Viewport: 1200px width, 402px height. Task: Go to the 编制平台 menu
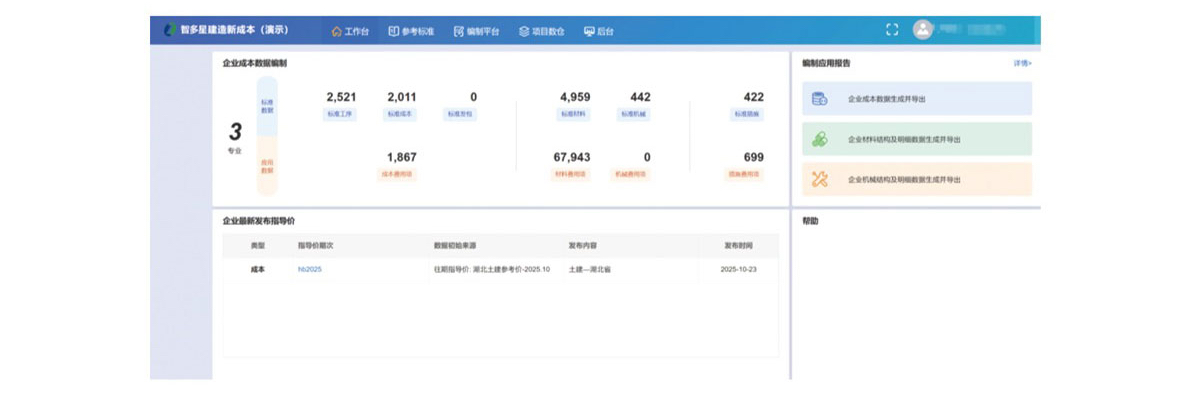click(x=476, y=31)
